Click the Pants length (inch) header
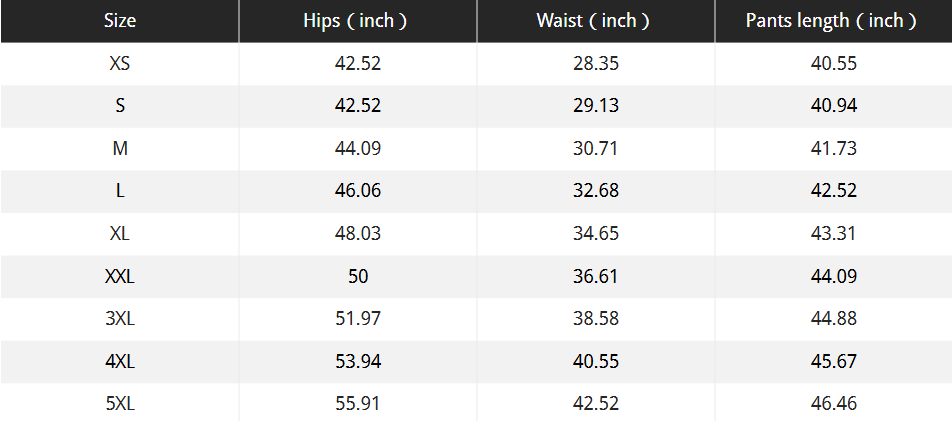This screenshot has height=421, width=952. [833, 21]
